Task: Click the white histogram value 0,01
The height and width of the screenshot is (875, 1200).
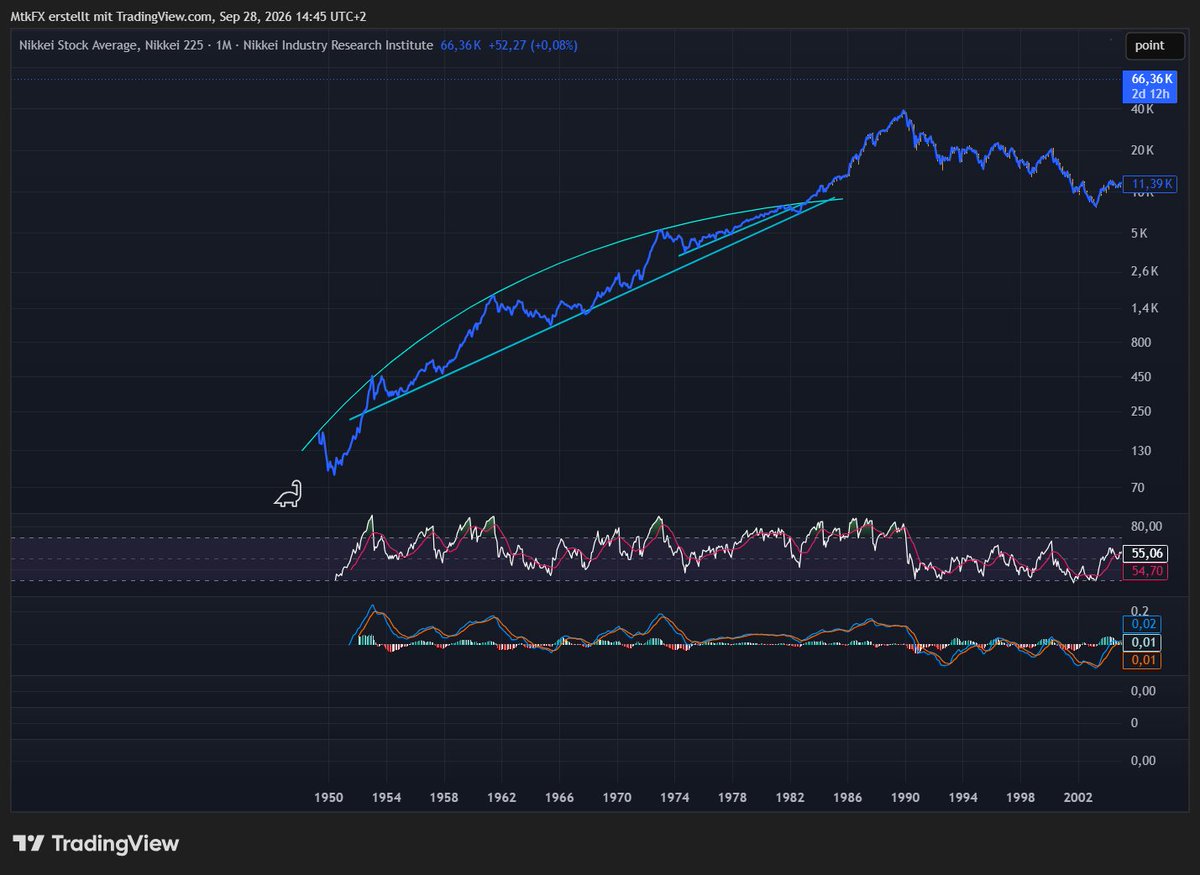Action: [x=1141, y=642]
